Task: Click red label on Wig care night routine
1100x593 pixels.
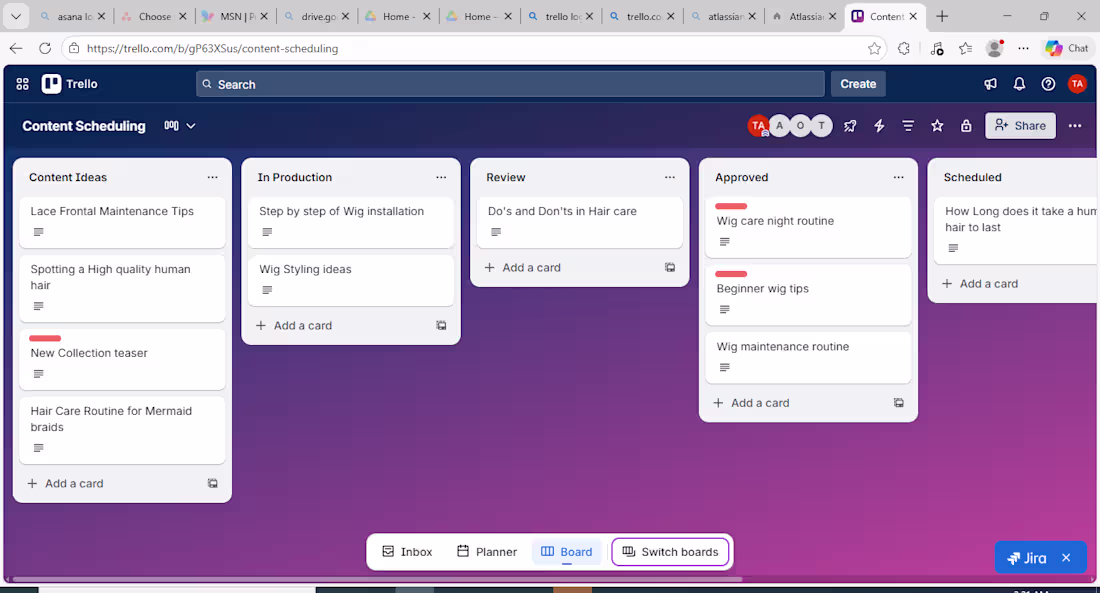Action: point(731,206)
